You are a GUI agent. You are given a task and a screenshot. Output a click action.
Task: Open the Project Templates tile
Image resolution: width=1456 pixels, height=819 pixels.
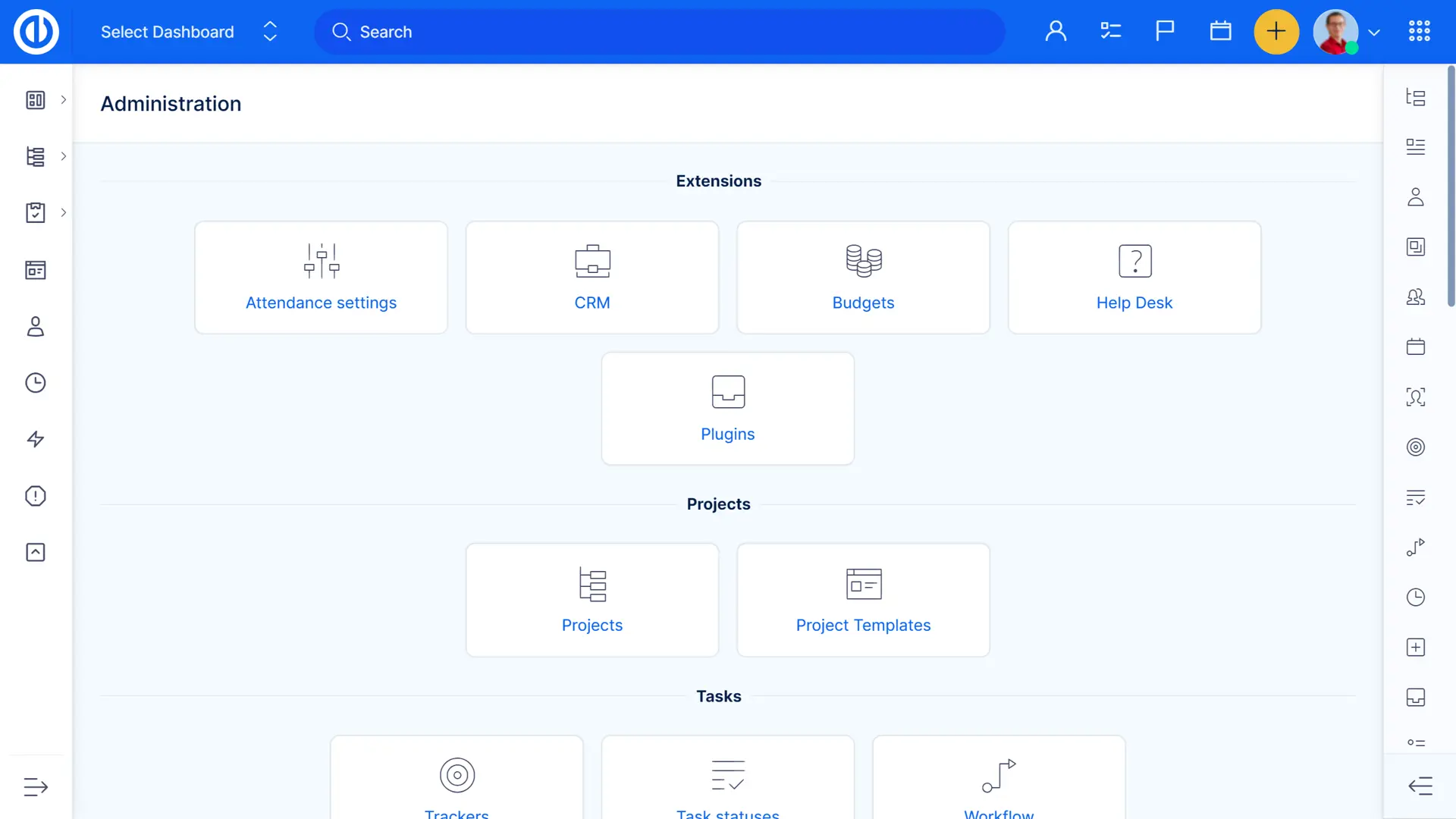863,600
